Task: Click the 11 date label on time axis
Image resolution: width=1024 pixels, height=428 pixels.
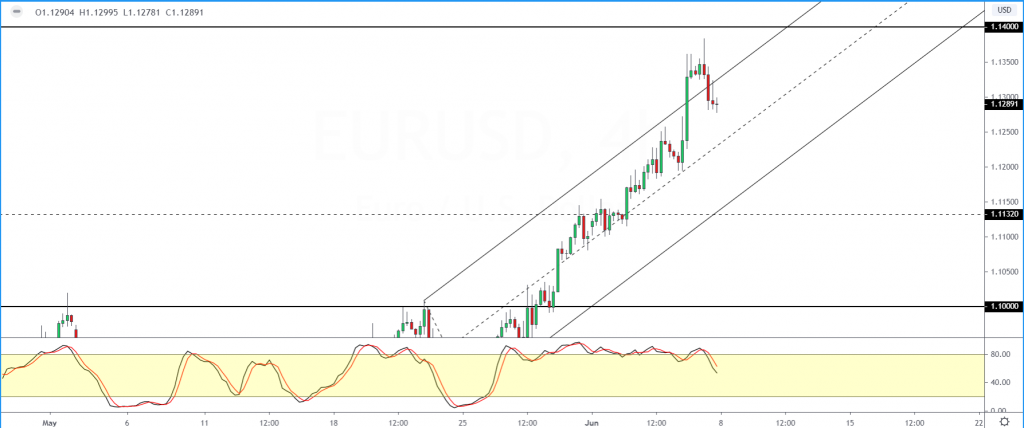Action: click(204, 422)
